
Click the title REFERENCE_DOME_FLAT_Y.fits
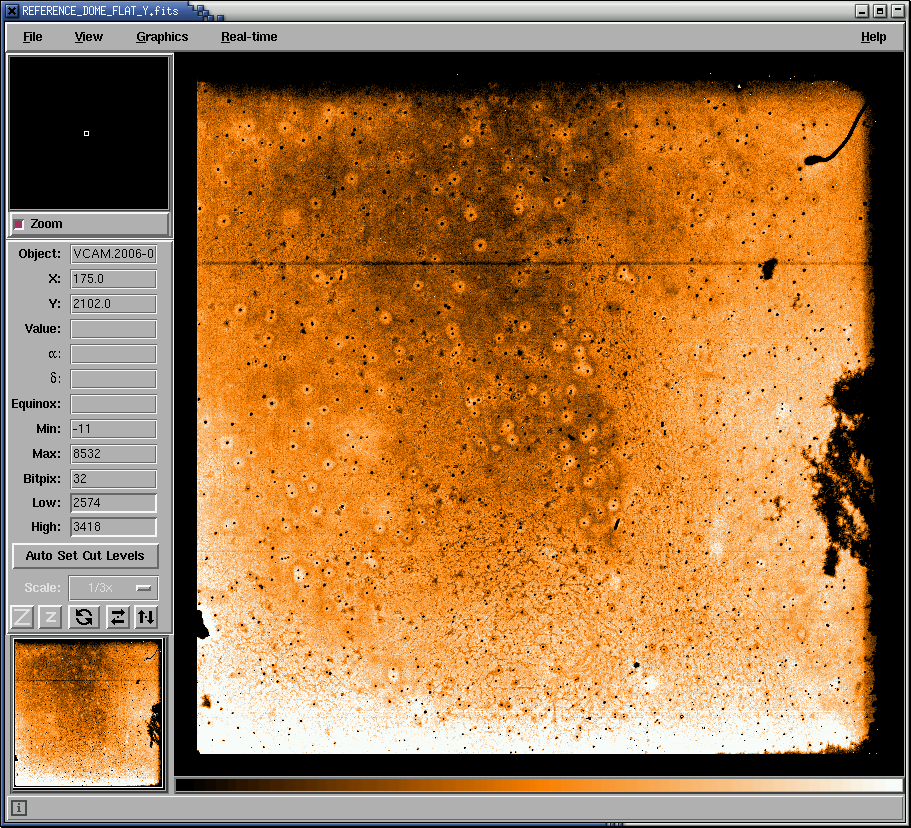pos(100,10)
